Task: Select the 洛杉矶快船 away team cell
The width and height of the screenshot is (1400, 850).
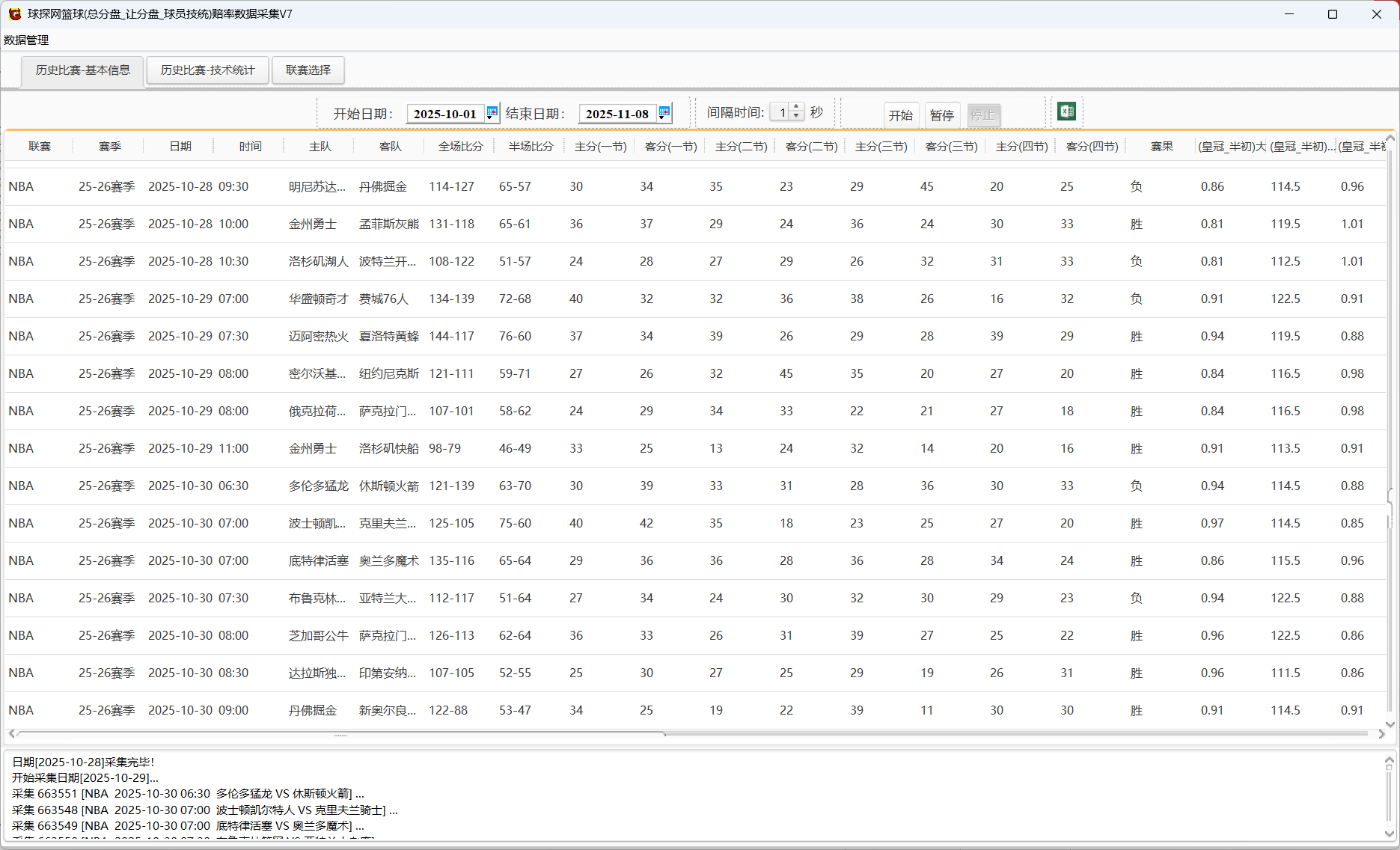Action: 389,448
